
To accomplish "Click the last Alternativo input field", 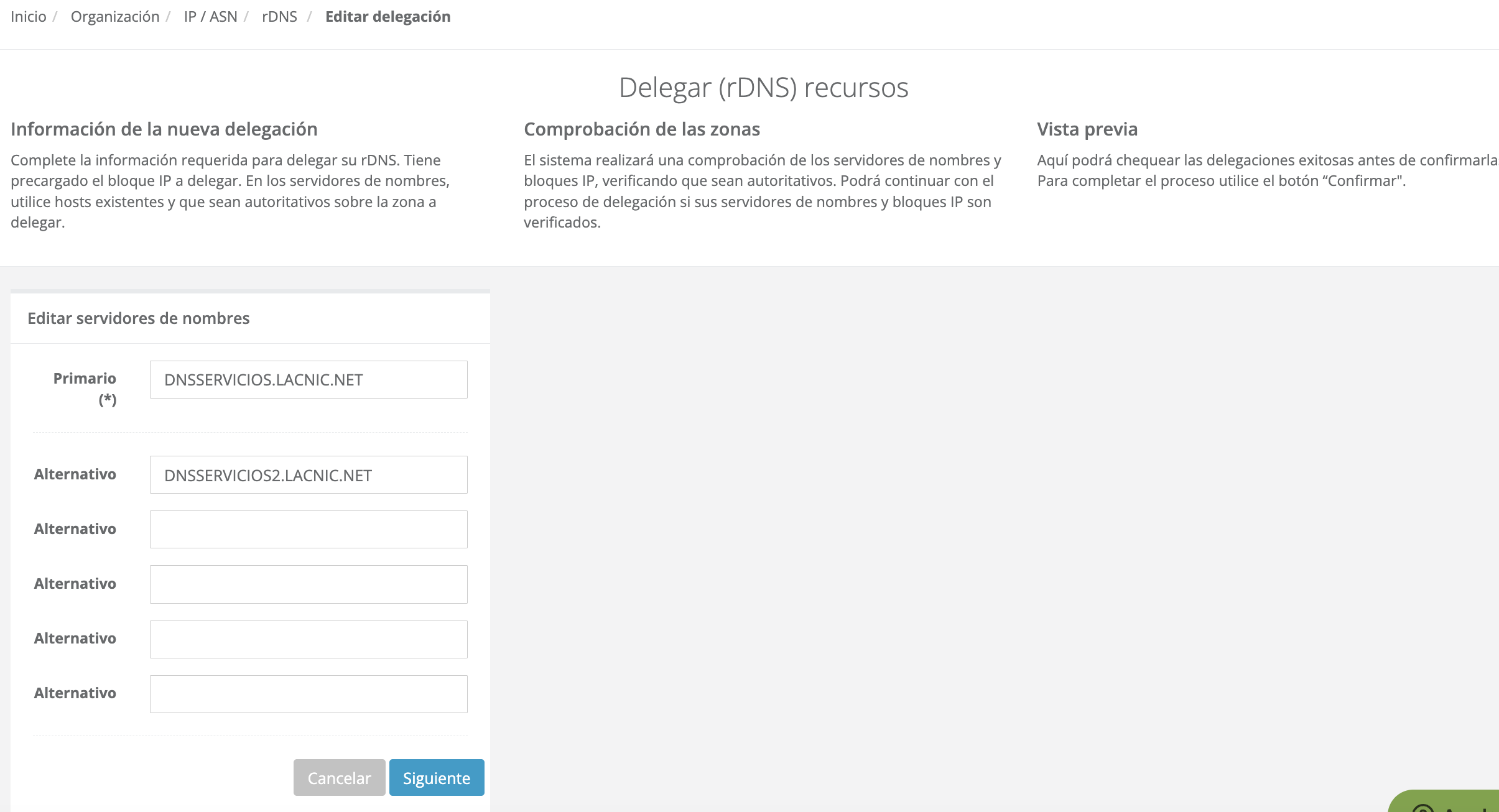I will pos(309,694).
